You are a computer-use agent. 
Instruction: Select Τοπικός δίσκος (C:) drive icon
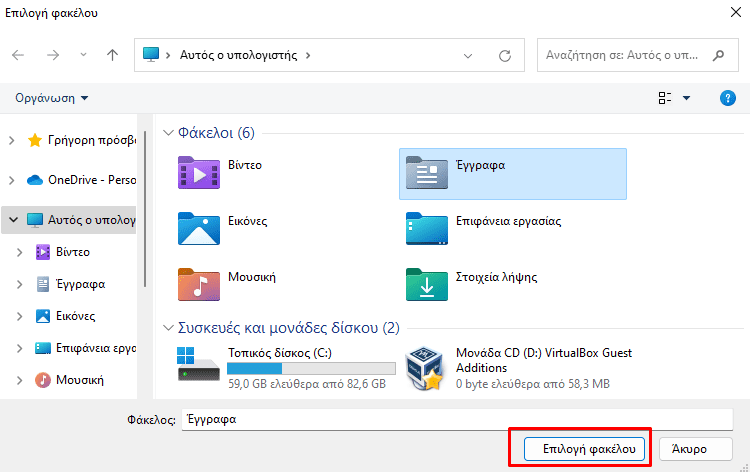(199, 364)
